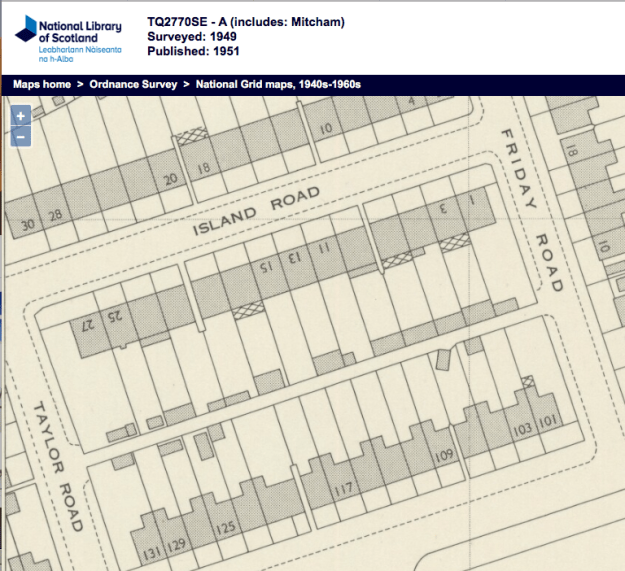
Task: Click house number 15 on Island Road
Action: click(x=267, y=267)
